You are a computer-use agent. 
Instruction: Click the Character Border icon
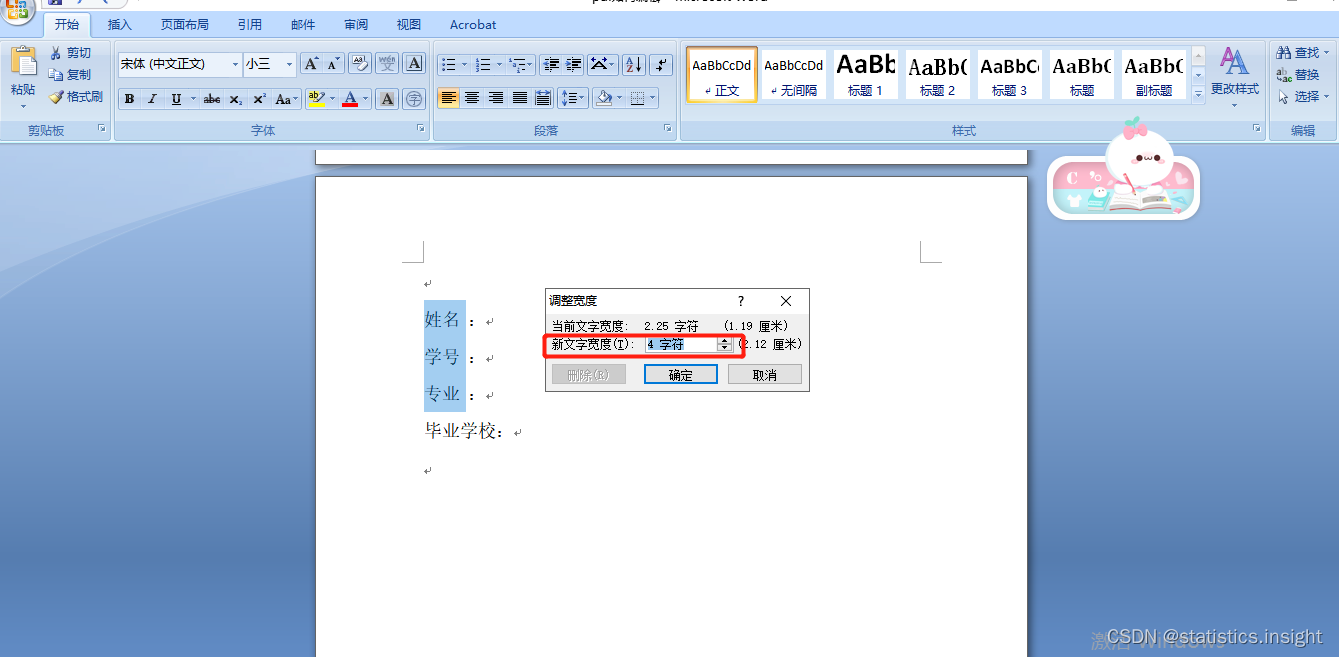coord(414,64)
